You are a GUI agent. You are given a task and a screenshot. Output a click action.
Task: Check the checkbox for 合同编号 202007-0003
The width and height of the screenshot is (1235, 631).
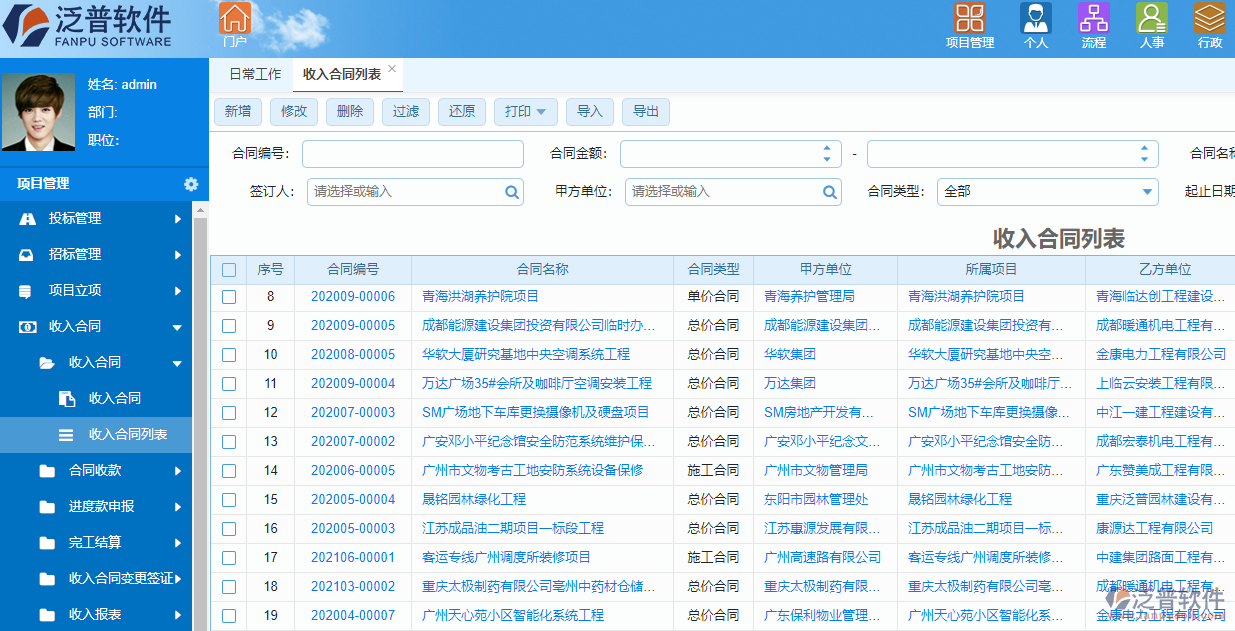(229, 412)
